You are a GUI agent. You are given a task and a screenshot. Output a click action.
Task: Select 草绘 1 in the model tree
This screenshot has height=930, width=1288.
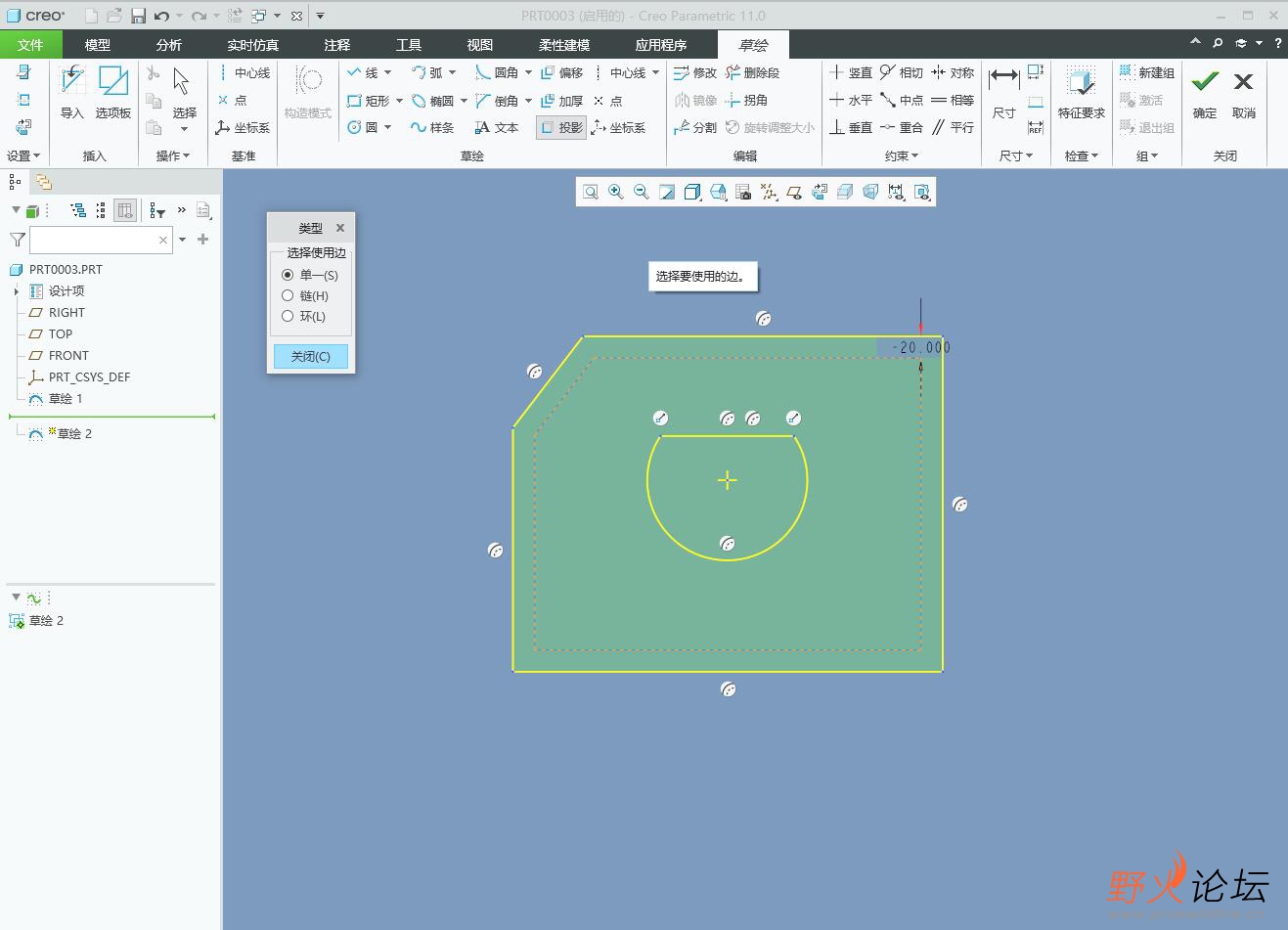pyautogui.click(x=66, y=399)
